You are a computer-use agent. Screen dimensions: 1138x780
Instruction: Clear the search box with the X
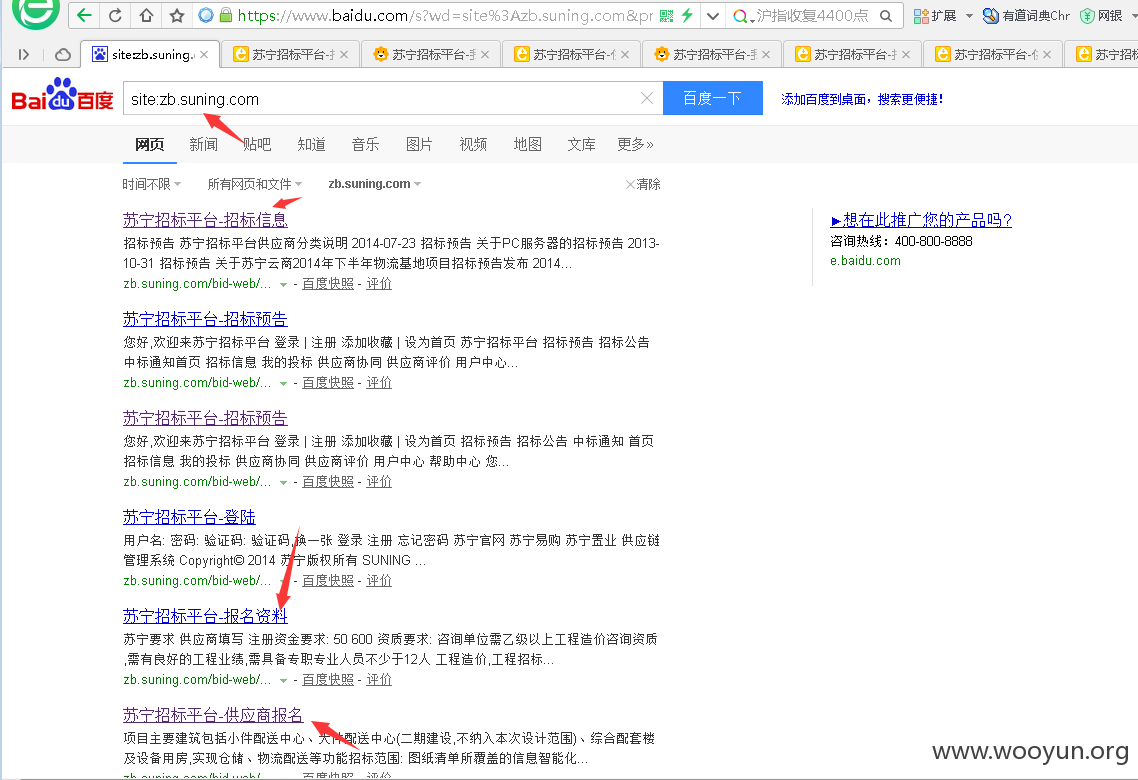click(x=647, y=98)
